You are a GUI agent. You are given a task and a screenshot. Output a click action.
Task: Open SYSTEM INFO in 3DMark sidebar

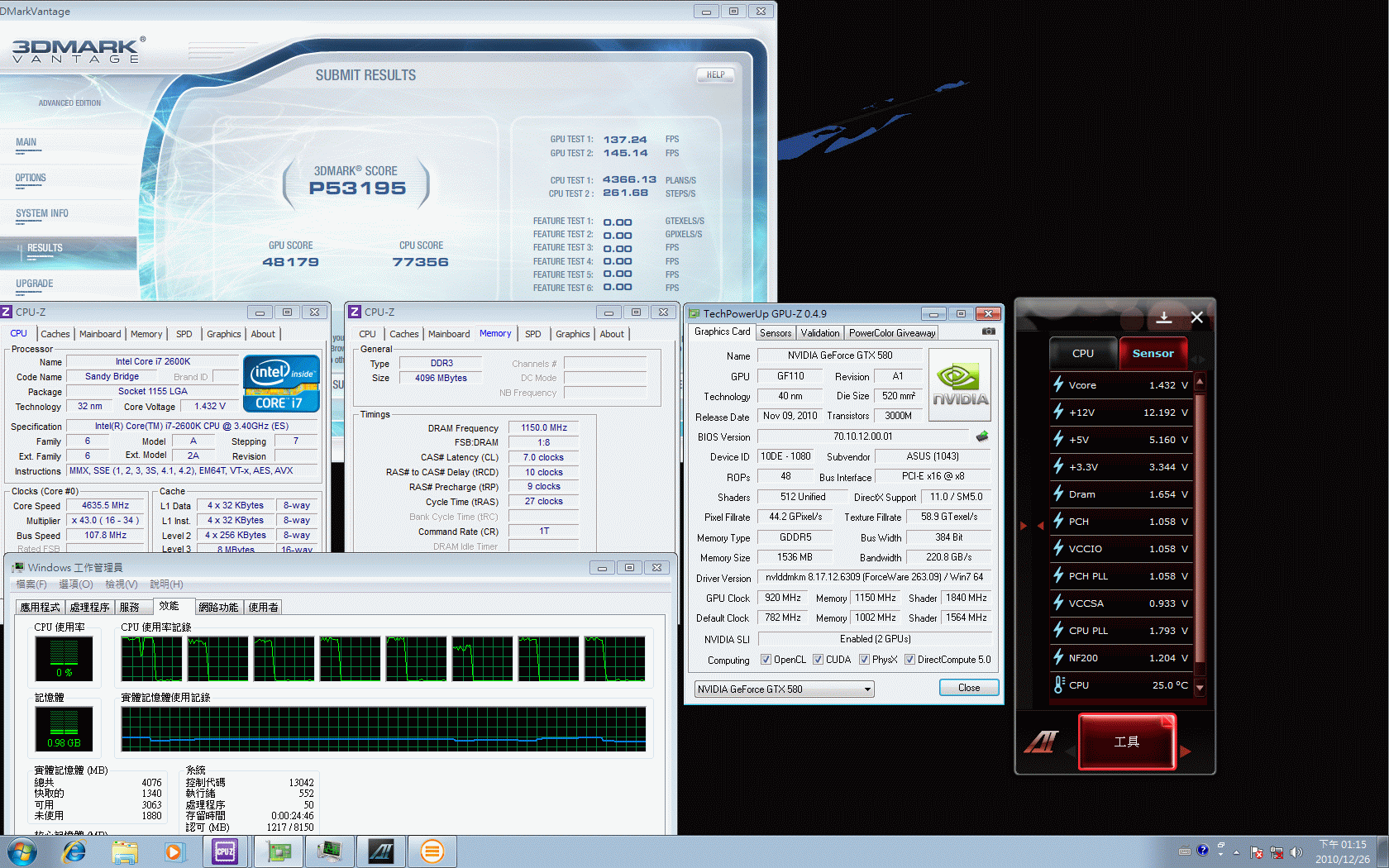pyautogui.click(x=42, y=213)
